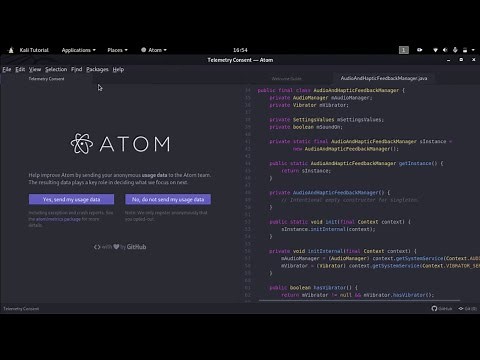The width and height of the screenshot is (480, 360).
Task: Click the screen recording indicator icon
Action: tap(419, 50)
